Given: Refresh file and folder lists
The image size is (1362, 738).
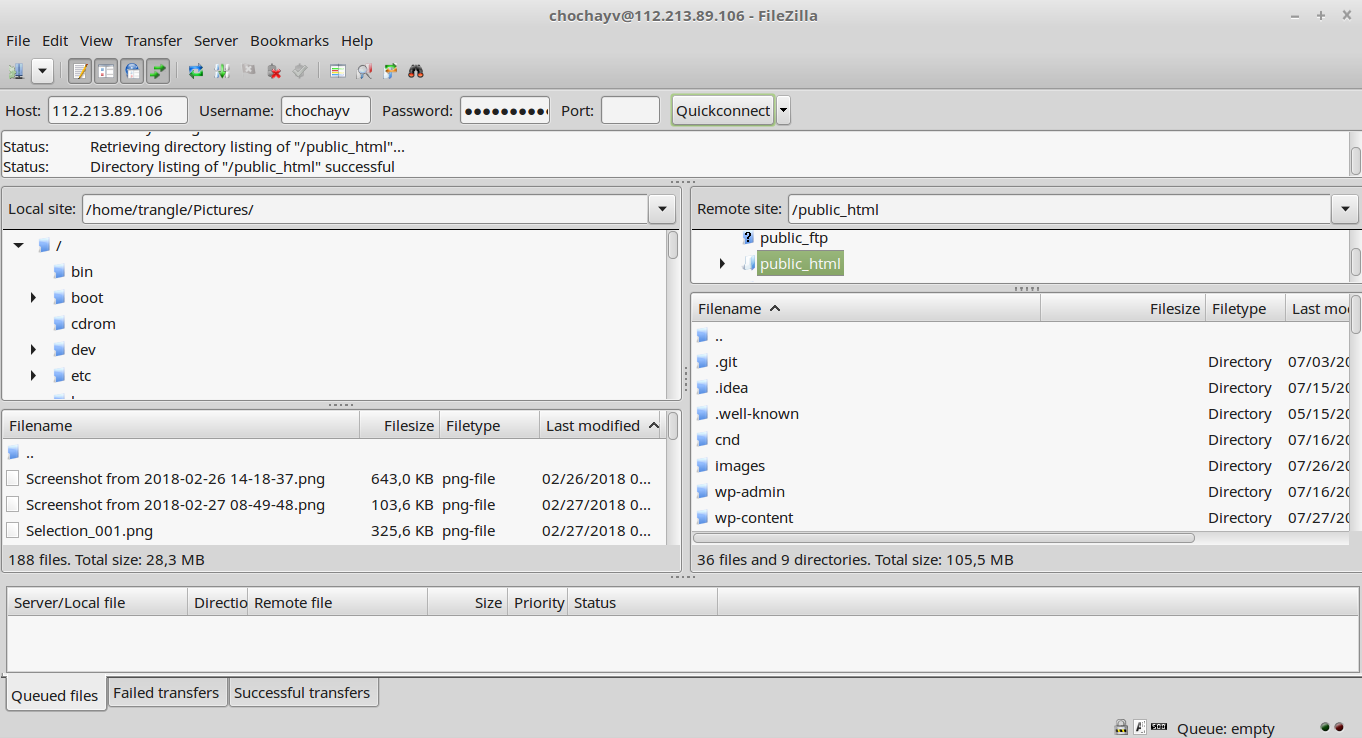Looking at the screenshot, I should click(196, 71).
